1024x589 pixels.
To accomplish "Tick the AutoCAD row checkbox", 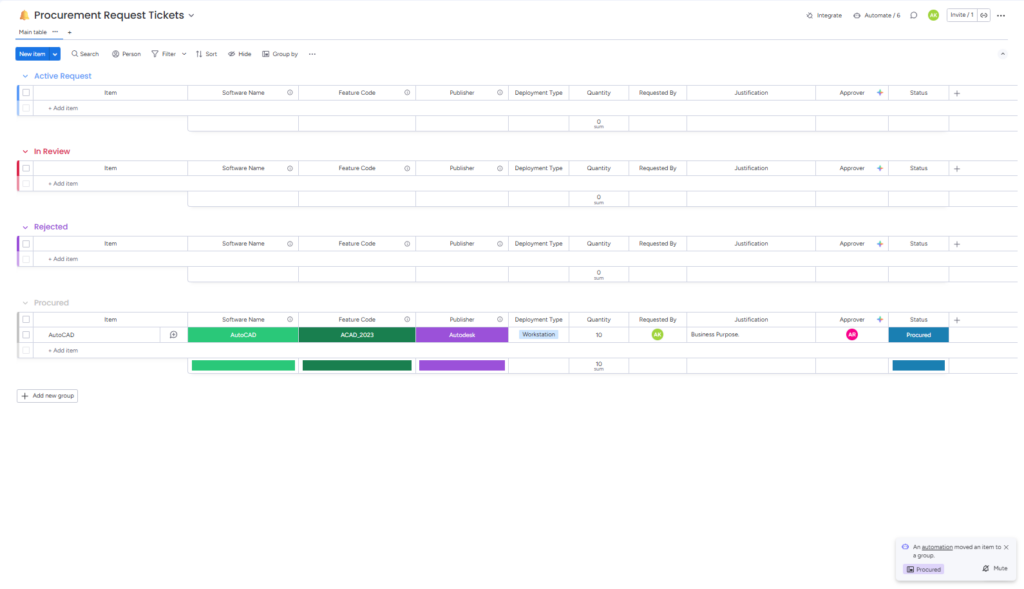I will 26,335.
